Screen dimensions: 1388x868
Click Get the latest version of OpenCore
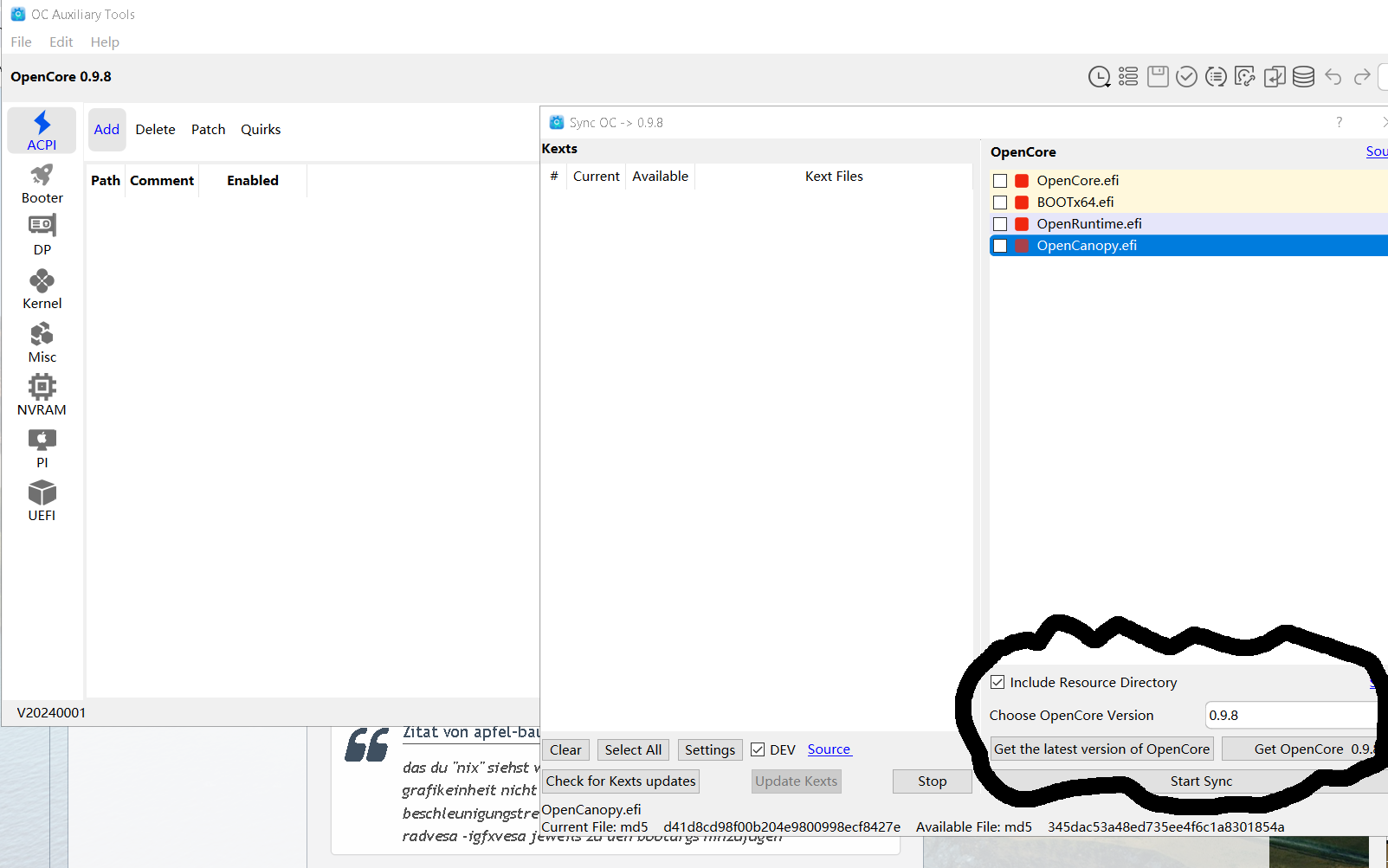tap(1101, 749)
